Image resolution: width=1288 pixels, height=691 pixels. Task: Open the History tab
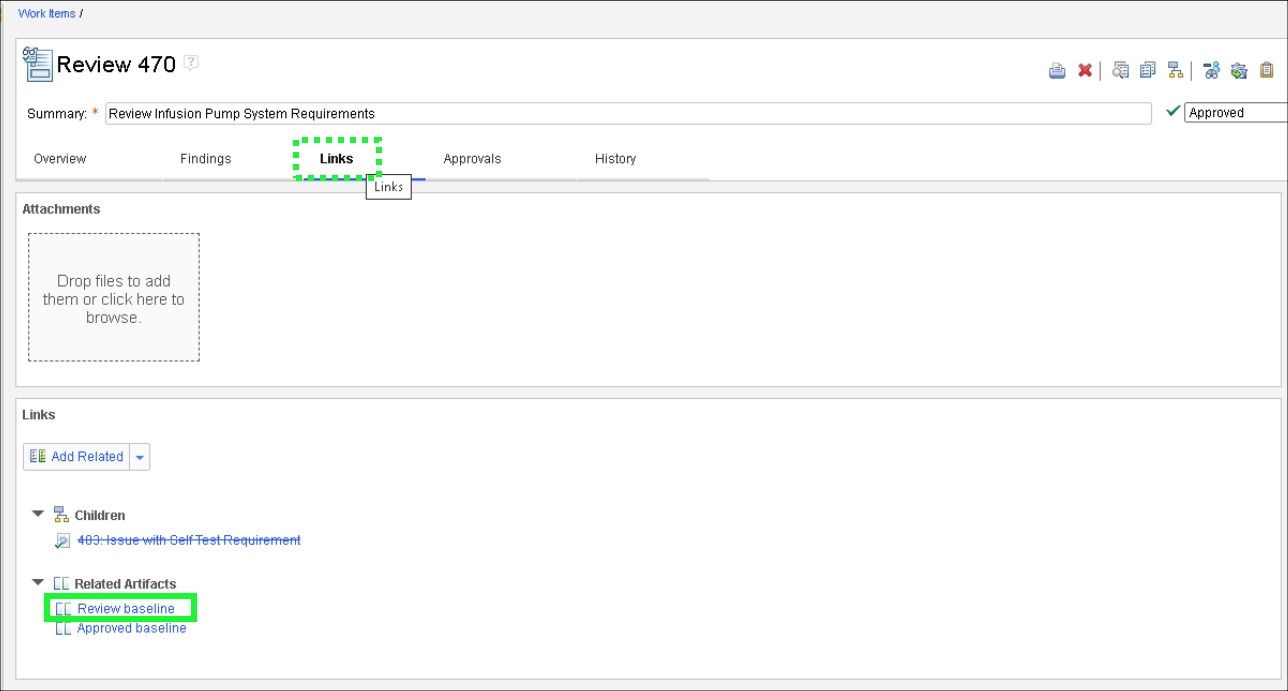[615, 159]
